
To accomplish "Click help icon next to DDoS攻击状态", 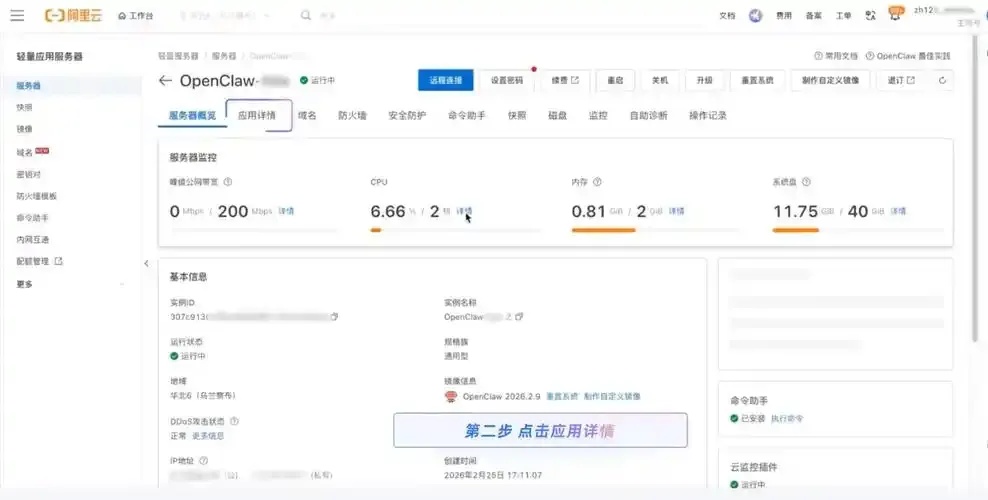I will coord(234,421).
